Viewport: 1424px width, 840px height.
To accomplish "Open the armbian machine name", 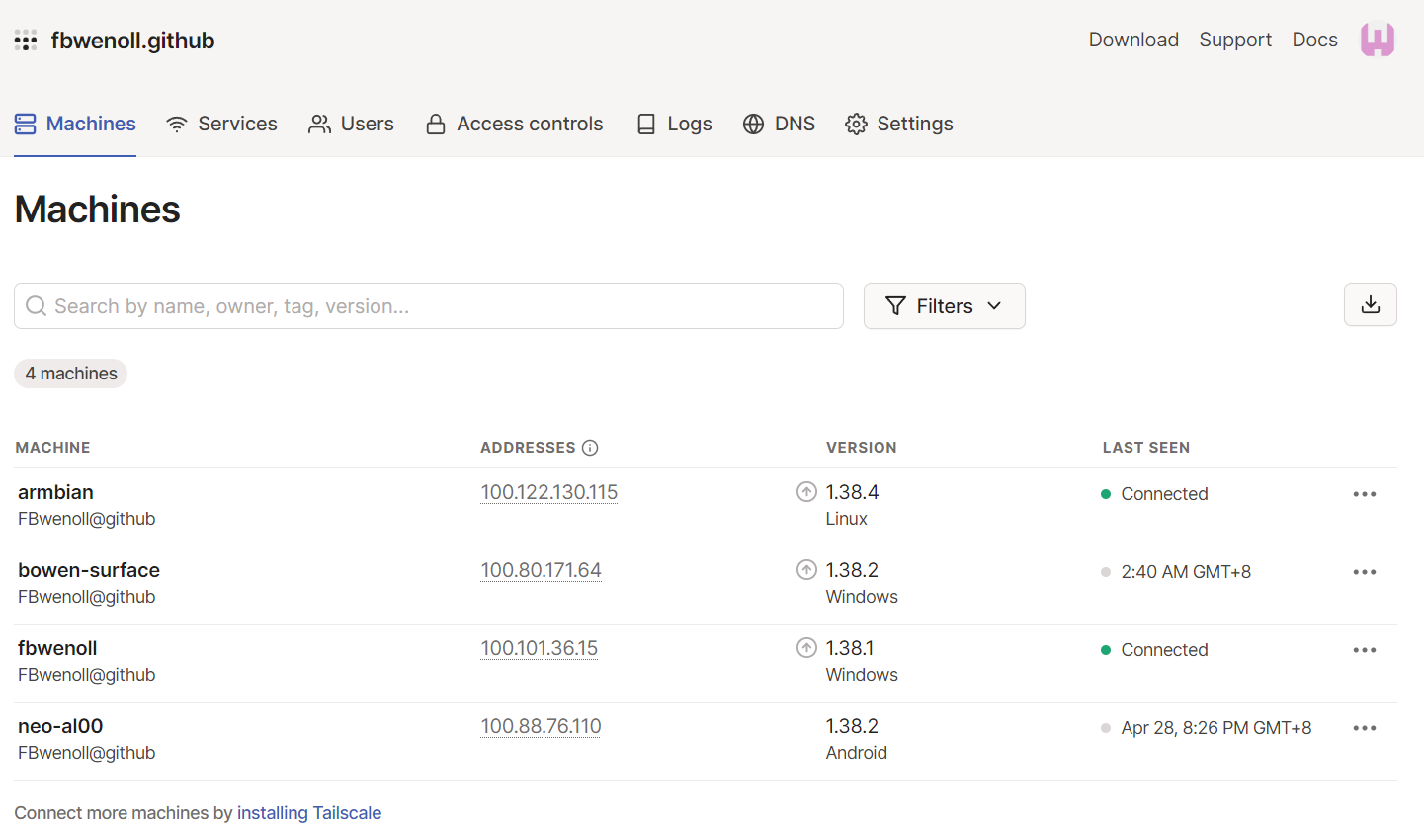I will click(x=55, y=492).
